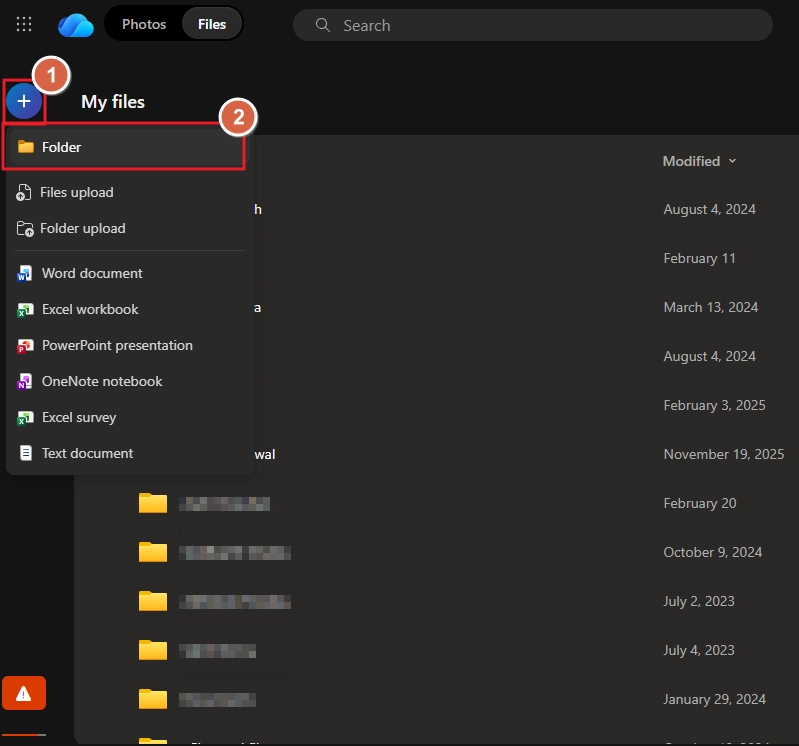Open the folder modified February 20
Screen dimensions: 799x746
click(x=153, y=503)
